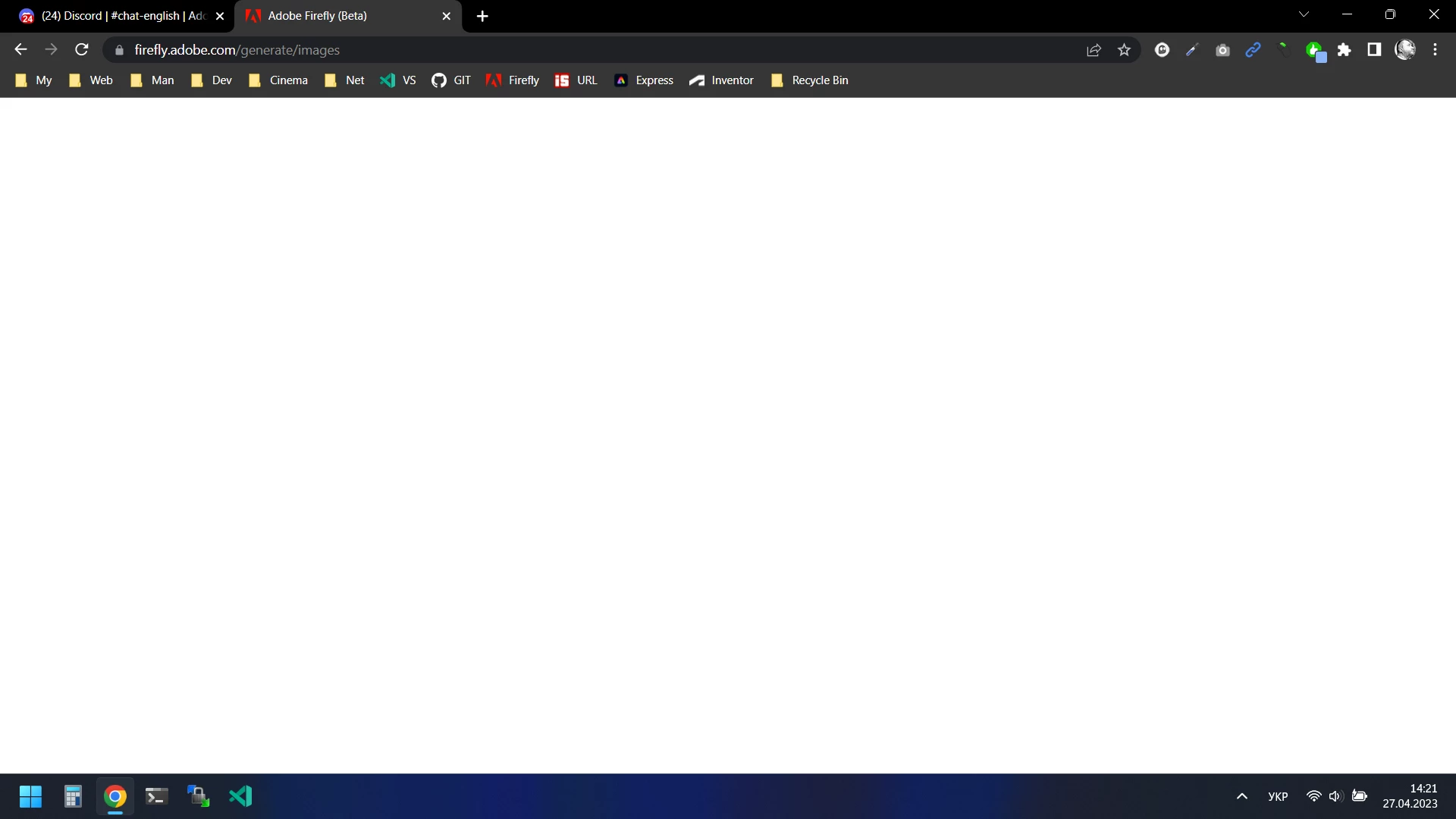Viewport: 1456px width, 819px height.
Task: Open the Chrome extensions puzzle menu
Action: click(x=1344, y=50)
